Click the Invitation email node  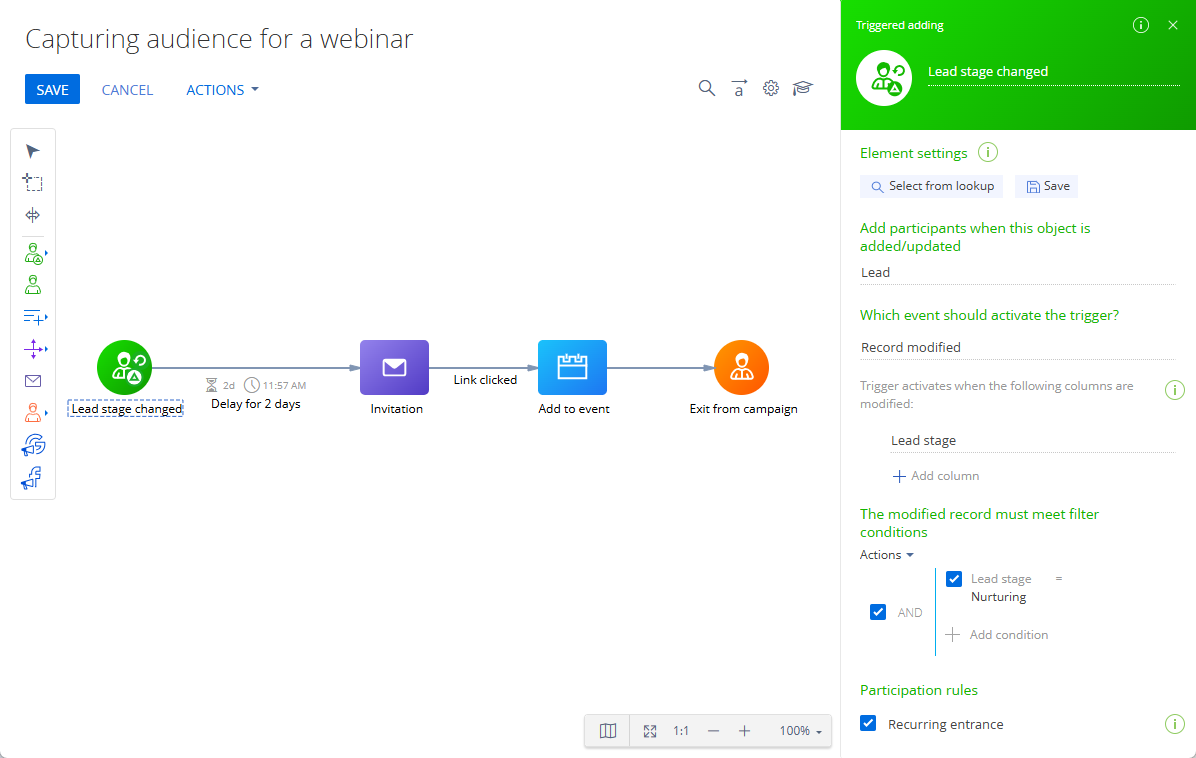coord(394,368)
